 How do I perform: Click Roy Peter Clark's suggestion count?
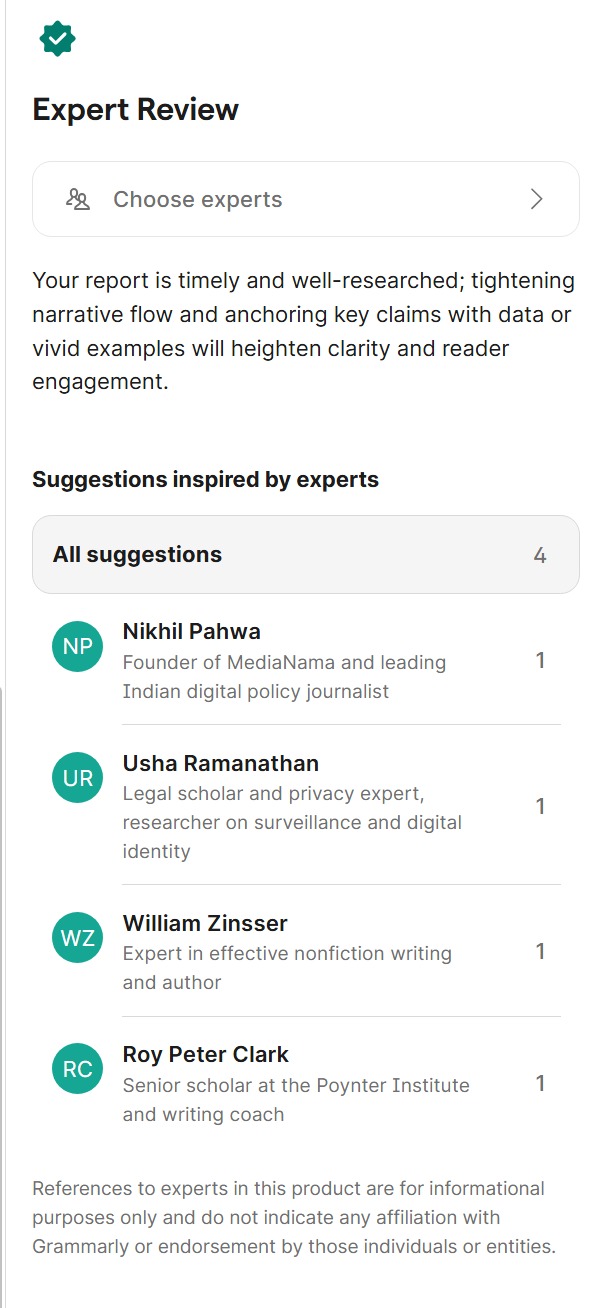coord(540,1083)
